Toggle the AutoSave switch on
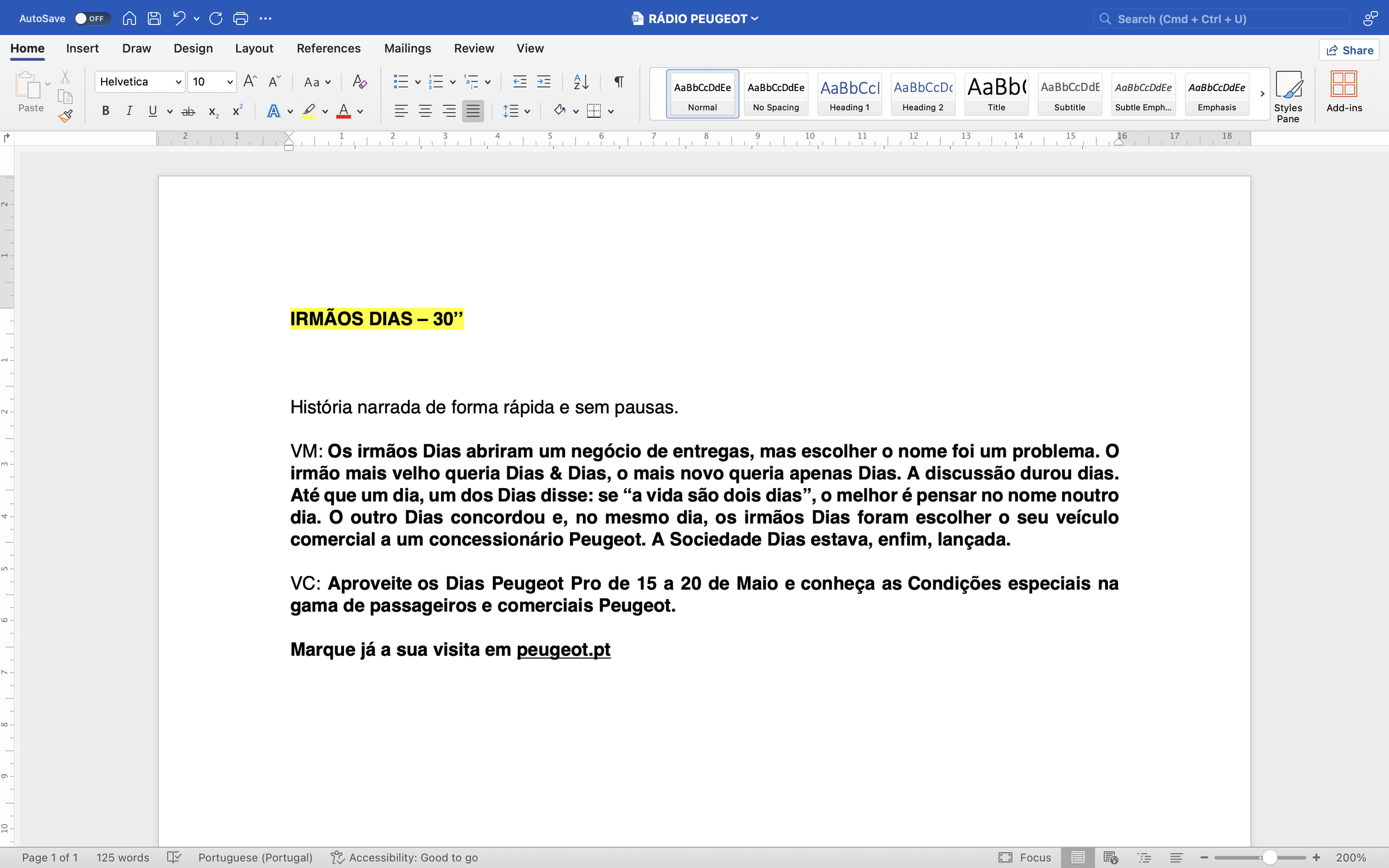1389x868 pixels. tap(91, 18)
